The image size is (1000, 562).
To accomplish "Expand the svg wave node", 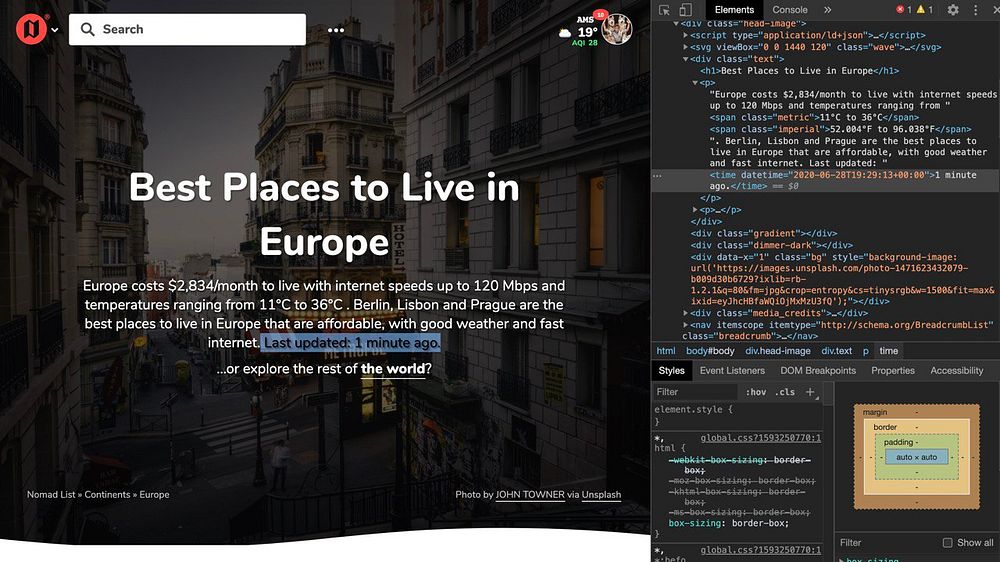I will coord(686,47).
